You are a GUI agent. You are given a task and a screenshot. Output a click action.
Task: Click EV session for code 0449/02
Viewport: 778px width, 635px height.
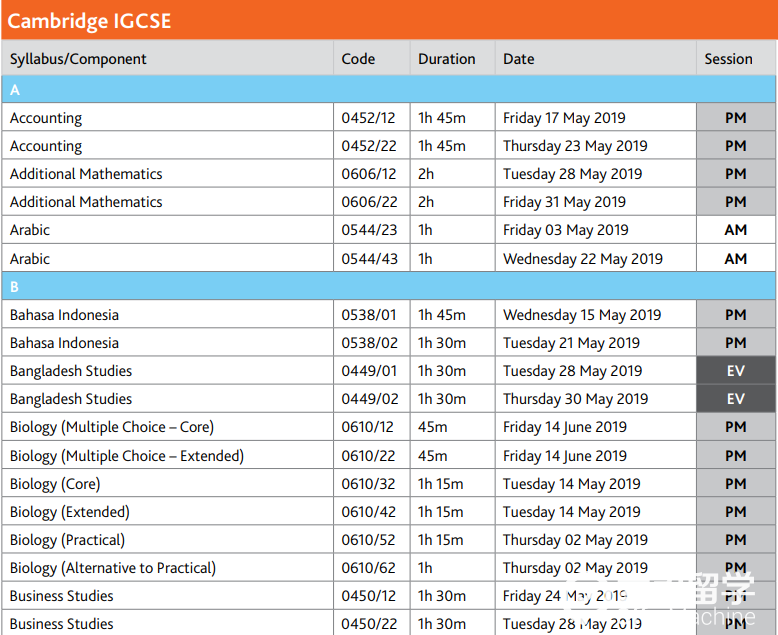point(735,399)
